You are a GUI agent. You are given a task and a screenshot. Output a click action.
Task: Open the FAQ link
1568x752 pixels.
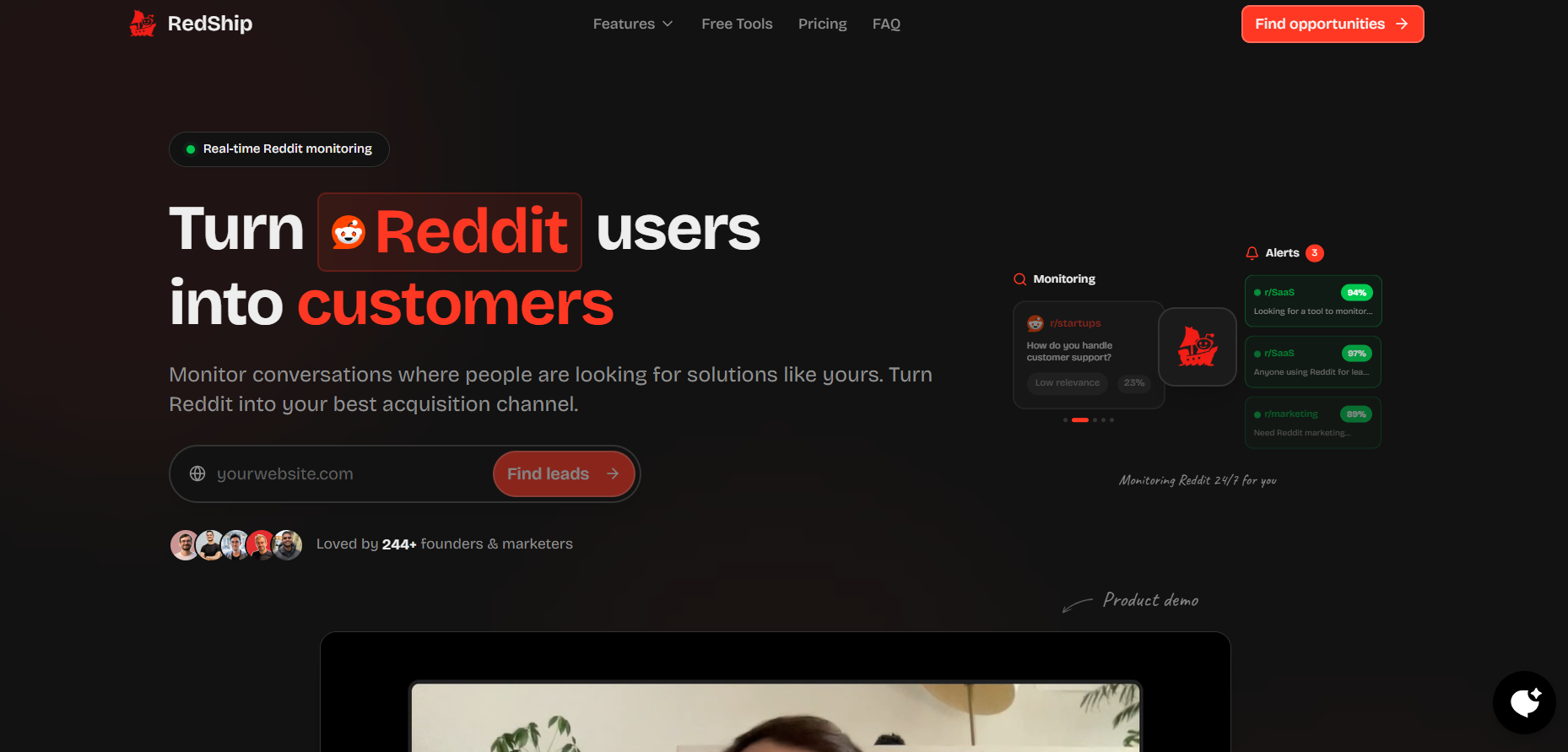point(886,24)
